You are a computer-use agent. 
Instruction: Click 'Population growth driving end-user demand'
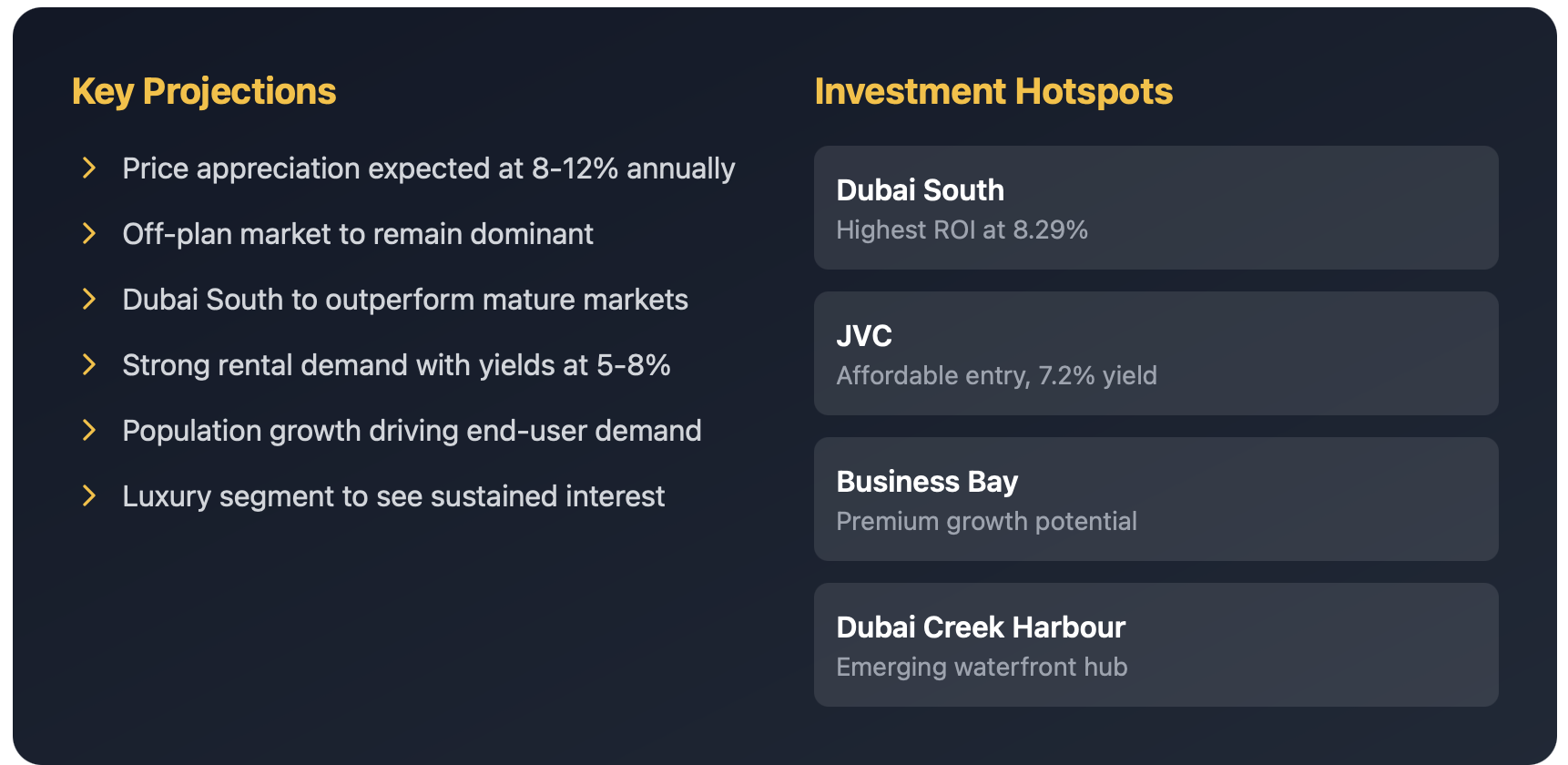412,431
